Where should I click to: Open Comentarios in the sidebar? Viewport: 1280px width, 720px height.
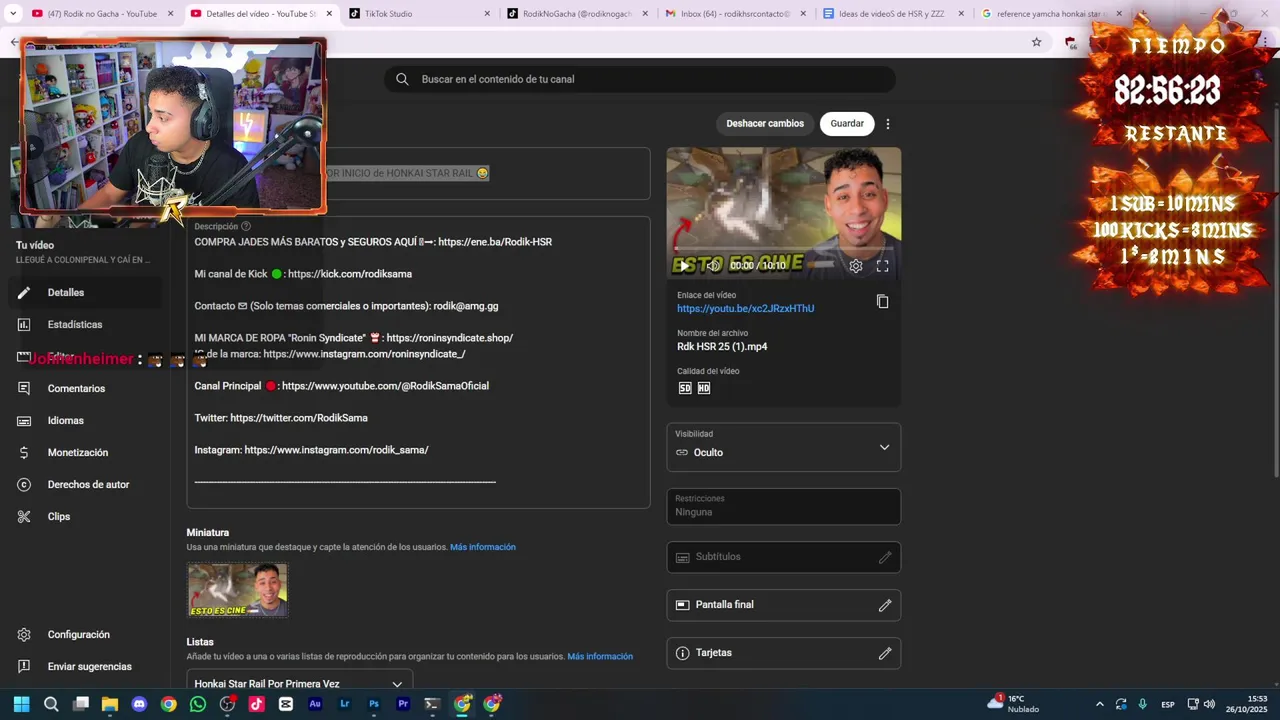pyautogui.click(x=76, y=388)
